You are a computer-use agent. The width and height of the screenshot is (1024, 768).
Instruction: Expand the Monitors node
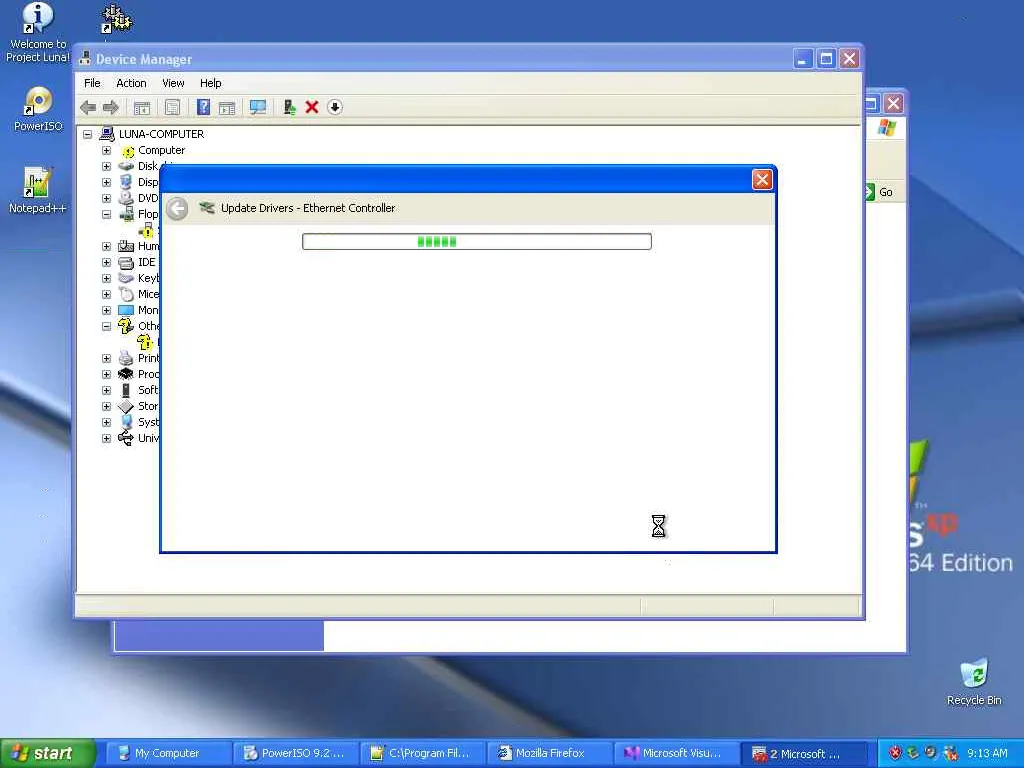(106, 310)
